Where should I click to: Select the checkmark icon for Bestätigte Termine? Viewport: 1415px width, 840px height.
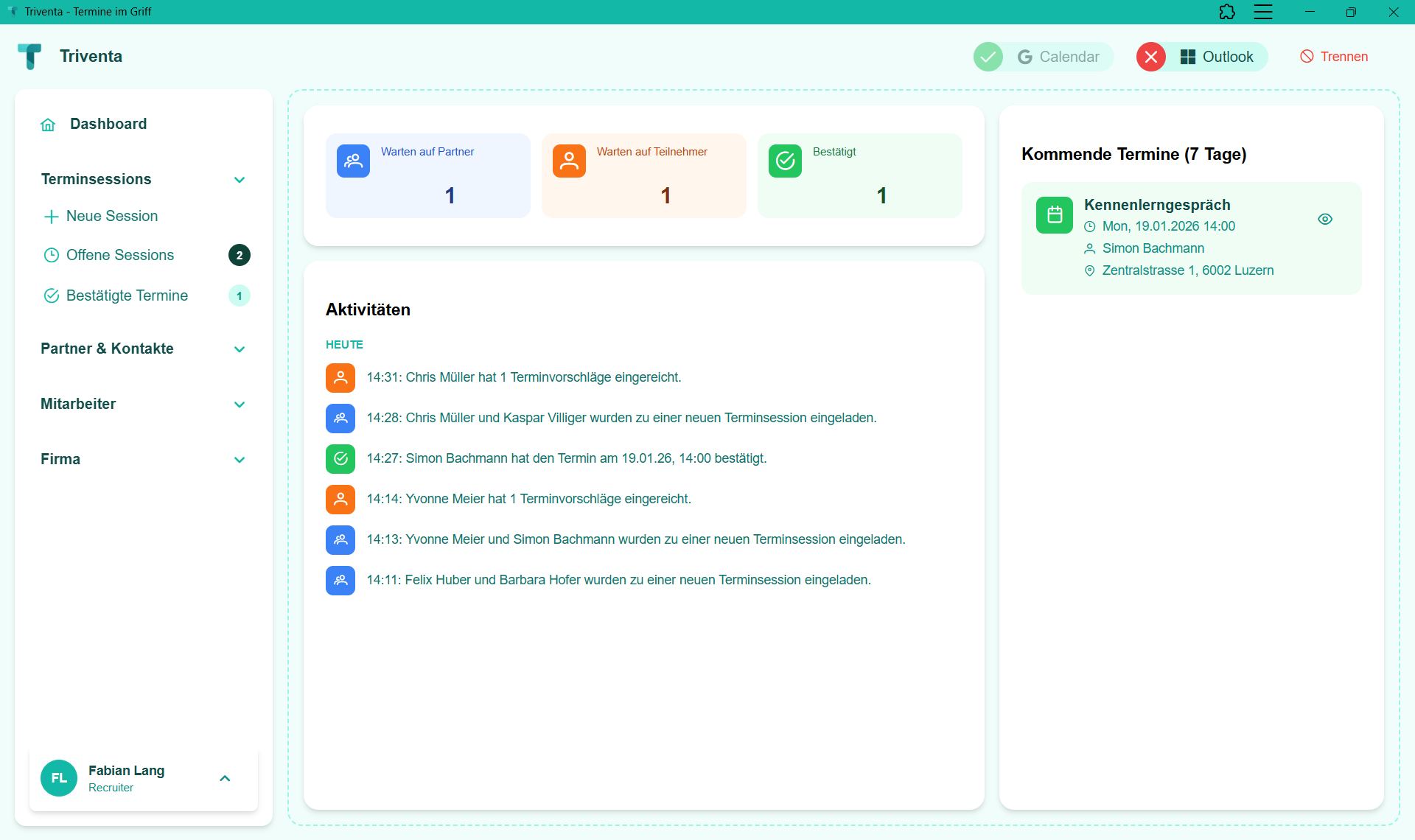click(51, 295)
